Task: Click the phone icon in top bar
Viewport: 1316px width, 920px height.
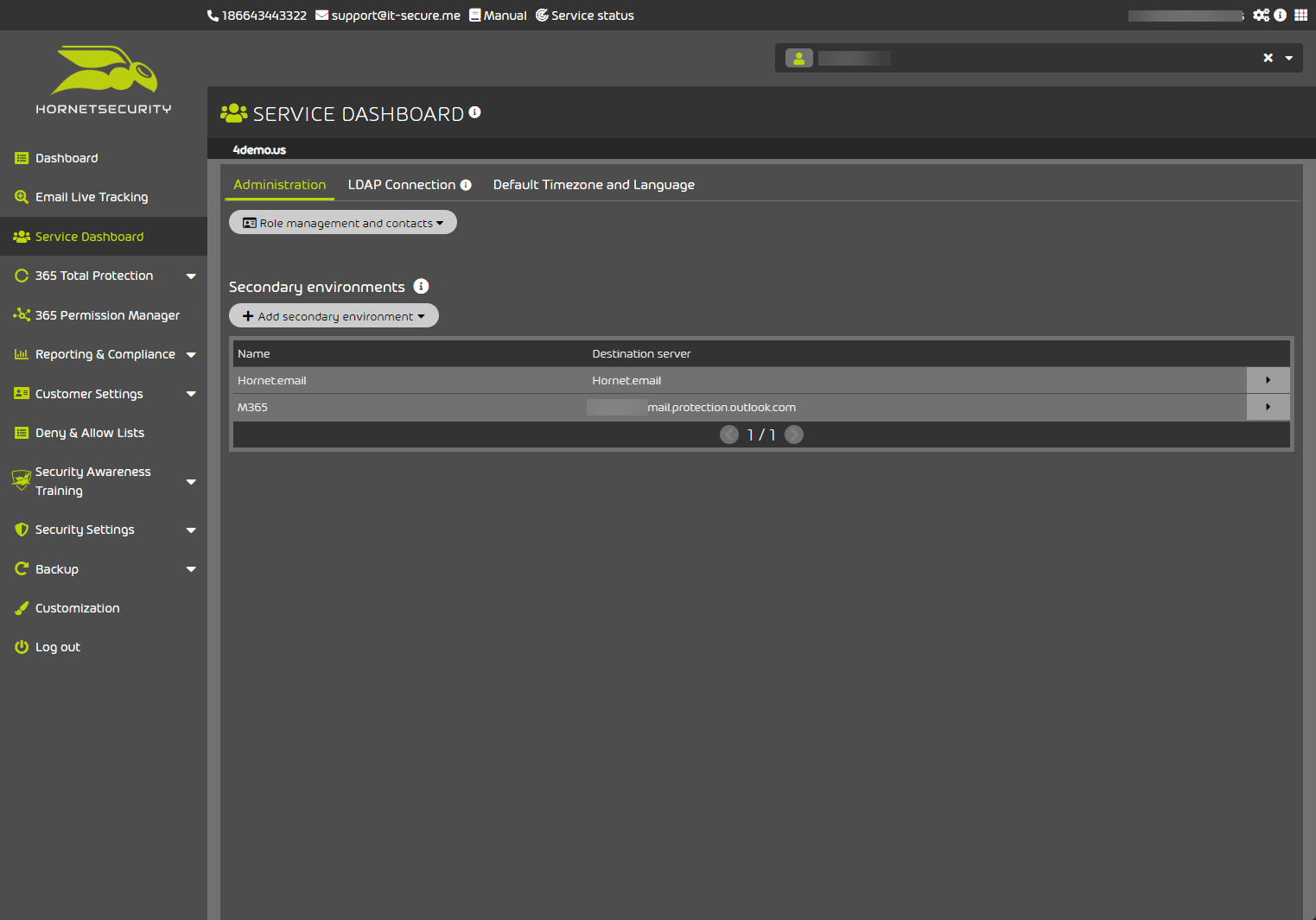Action: (x=213, y=16)
